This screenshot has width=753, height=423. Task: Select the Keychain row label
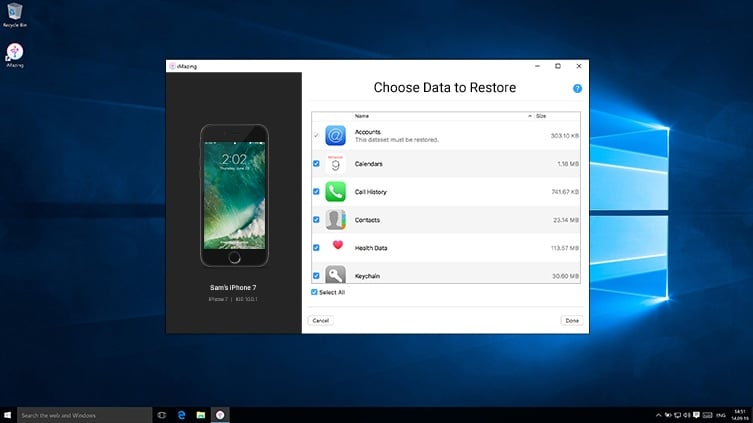(367, 276)
